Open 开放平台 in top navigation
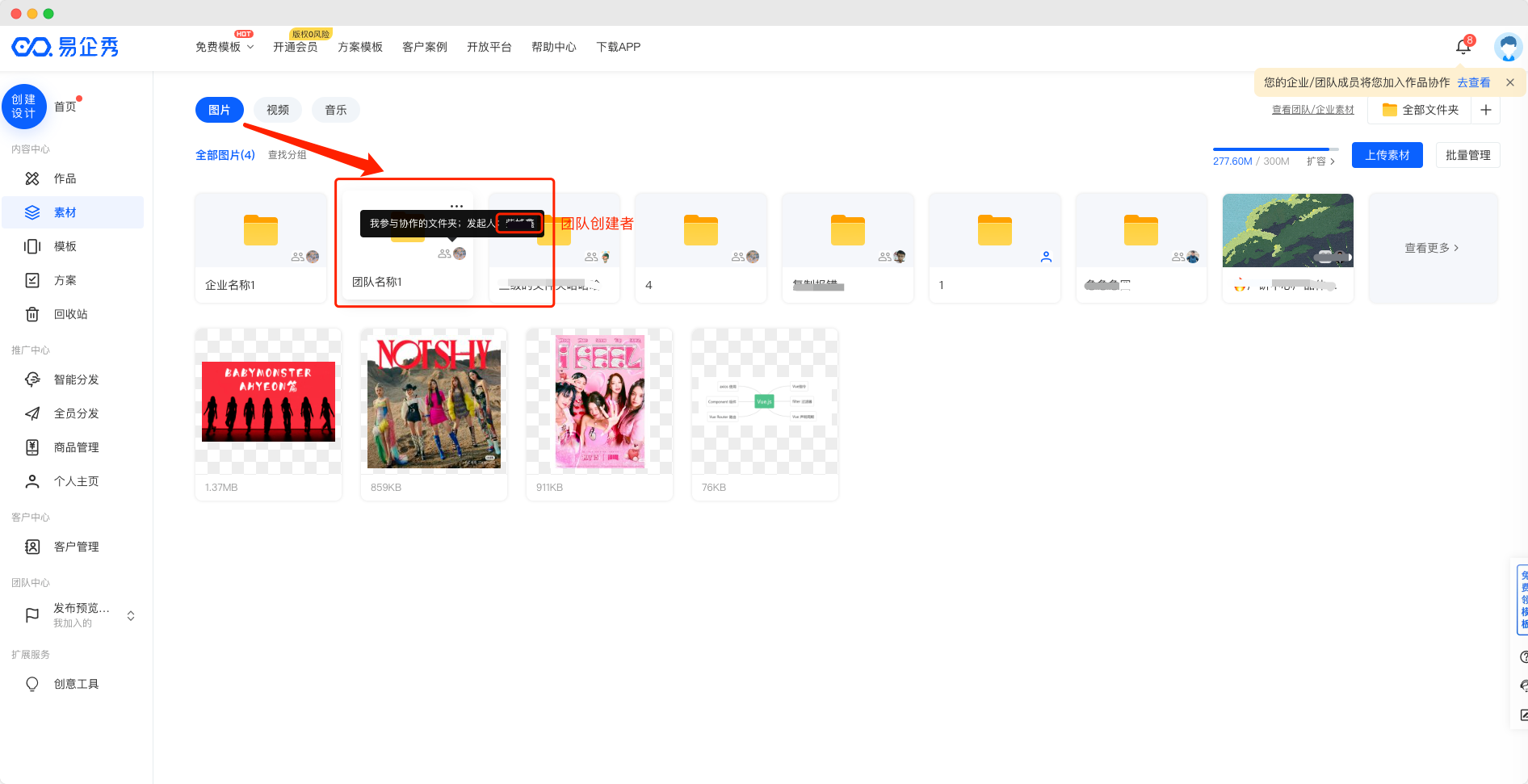Image resolution: width=1528 pixels, height=784 pixels. point(489,47)
